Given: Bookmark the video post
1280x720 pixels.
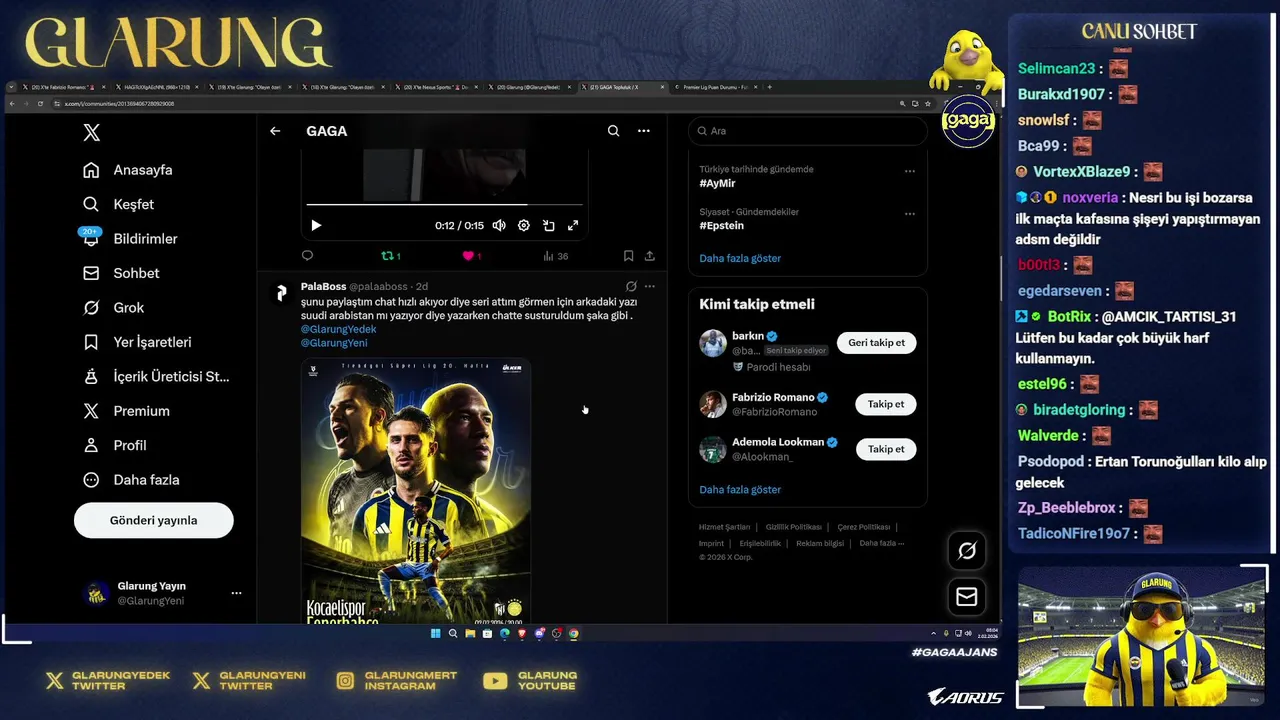Looking at the screenshot, I should [x=628, y=256].
